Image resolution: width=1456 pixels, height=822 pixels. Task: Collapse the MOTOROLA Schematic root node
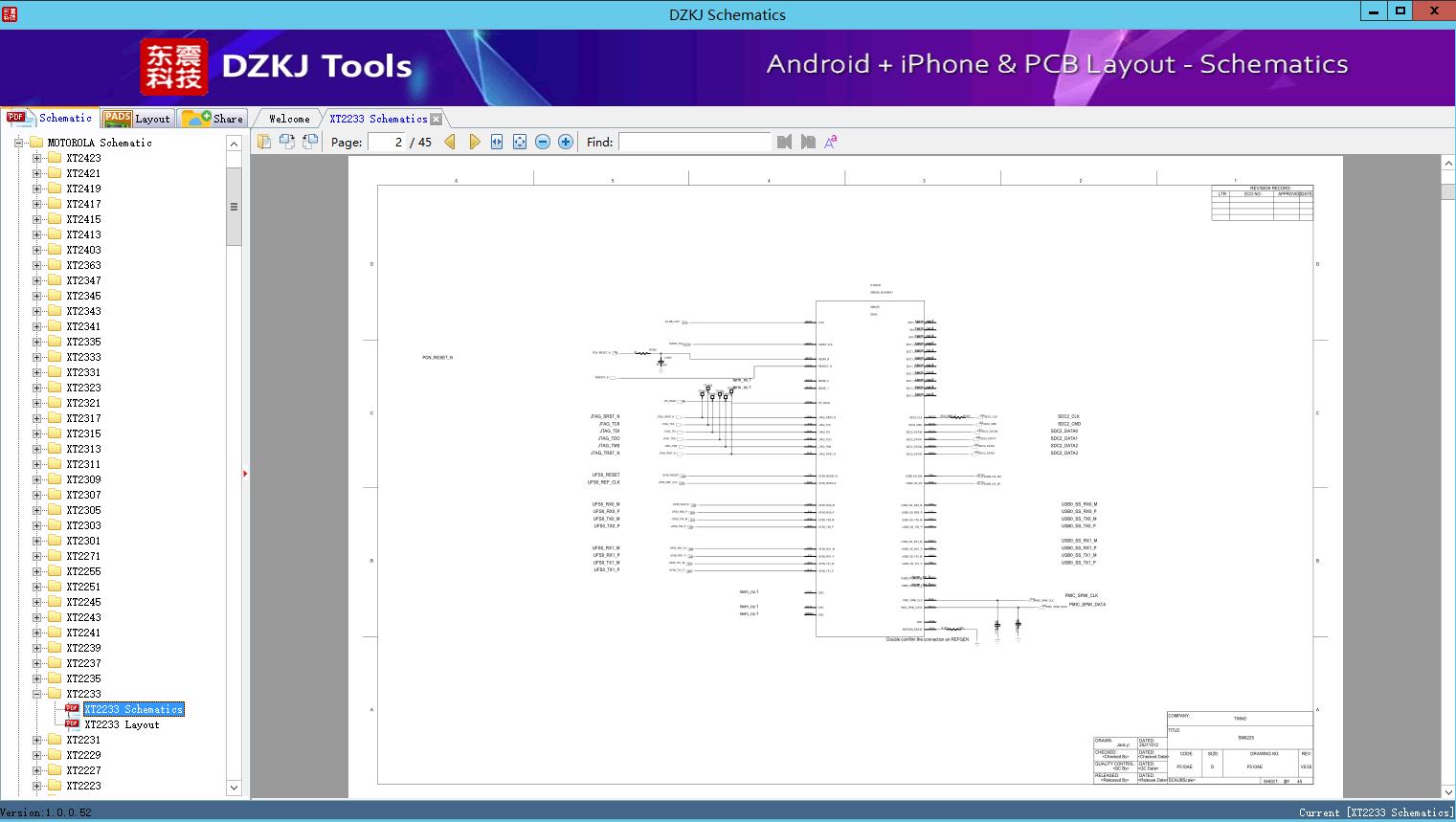[x=18, y=143]
